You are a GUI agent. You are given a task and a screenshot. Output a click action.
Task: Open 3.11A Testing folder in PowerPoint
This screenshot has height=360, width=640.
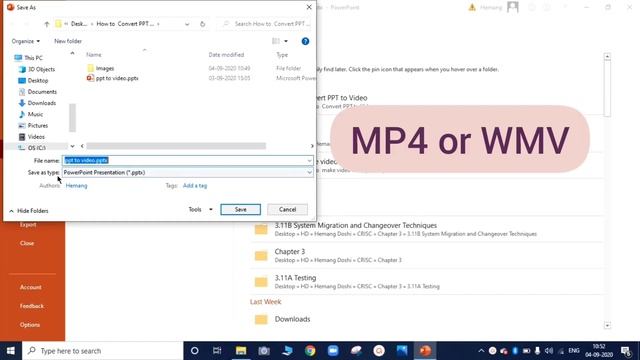tap(427, 282)
